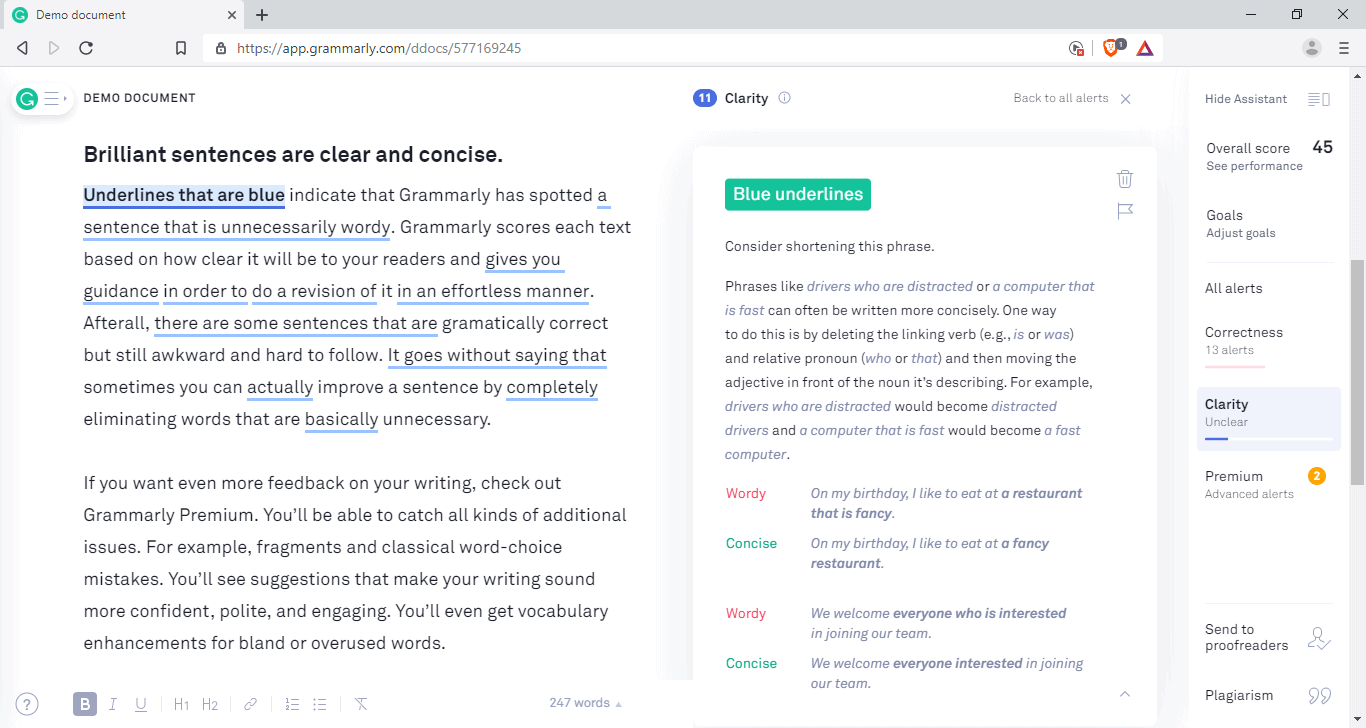Select All alerts

coord(1234,288)
